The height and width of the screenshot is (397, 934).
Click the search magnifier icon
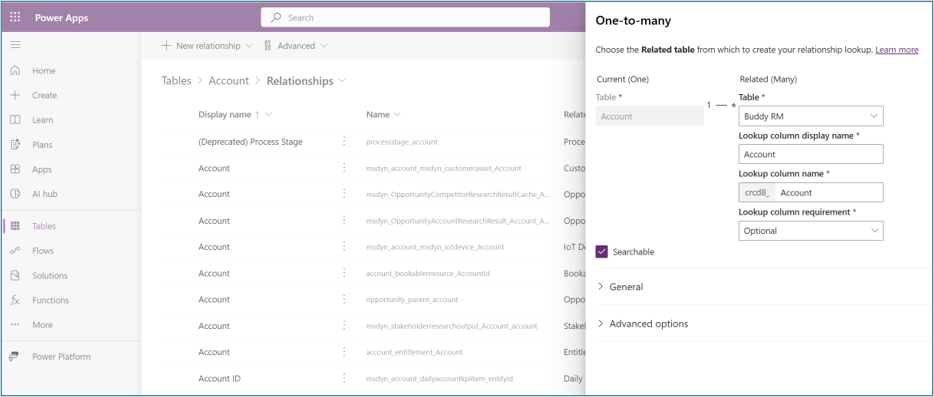(276, 18)
